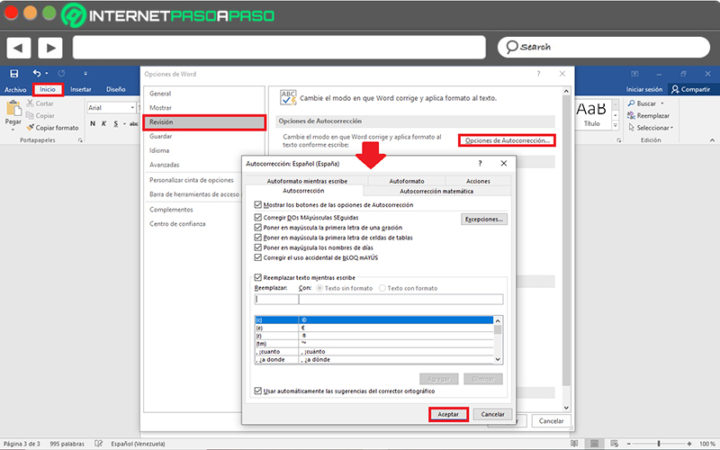The image size is (720, 450).
Task: Click the Copiar formato brush icon
Action: pyautogui.click(x=30, y=128)
